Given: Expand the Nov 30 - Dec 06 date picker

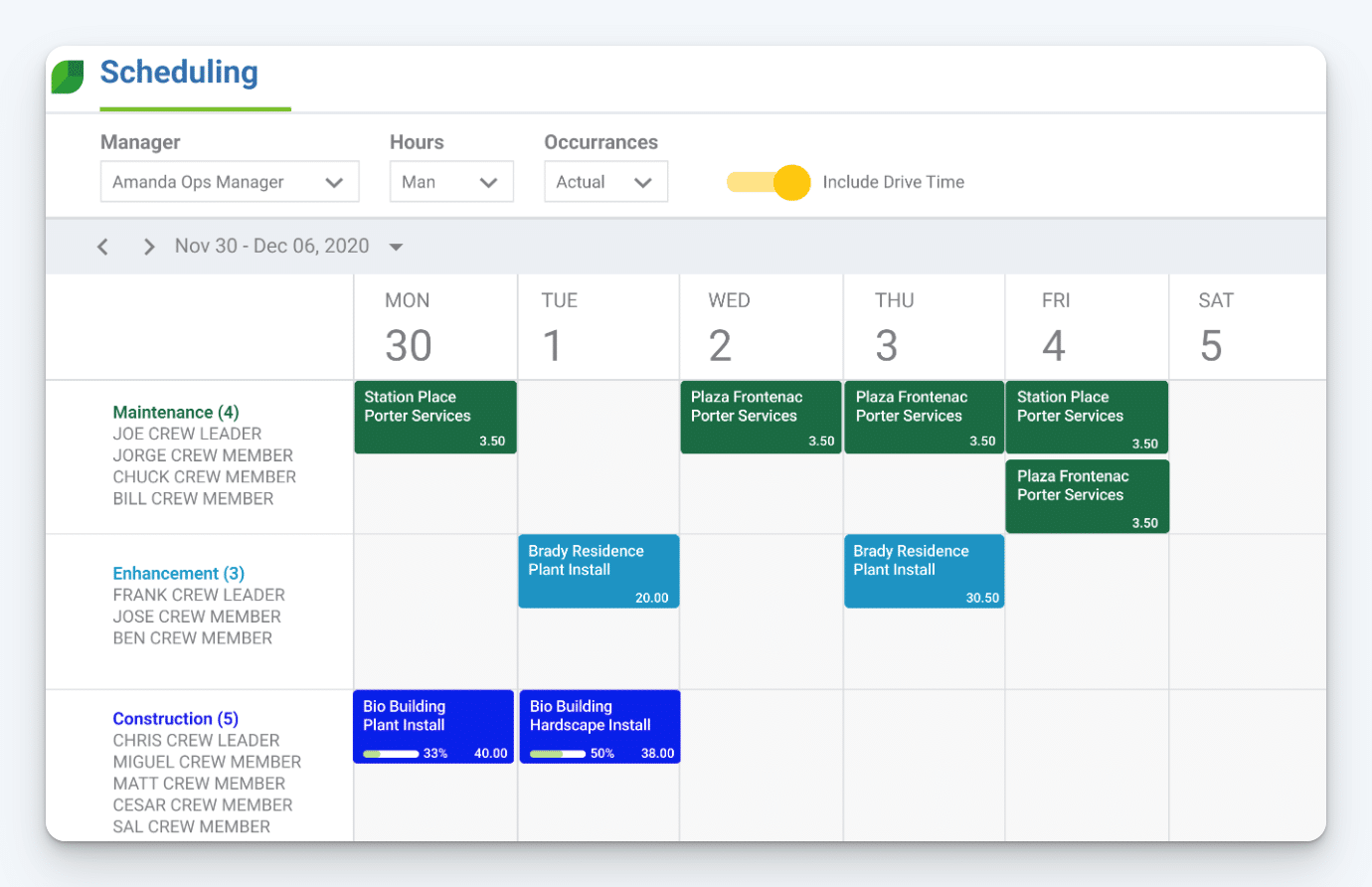Looking at the screenshot, I should [x=395, y=246].
